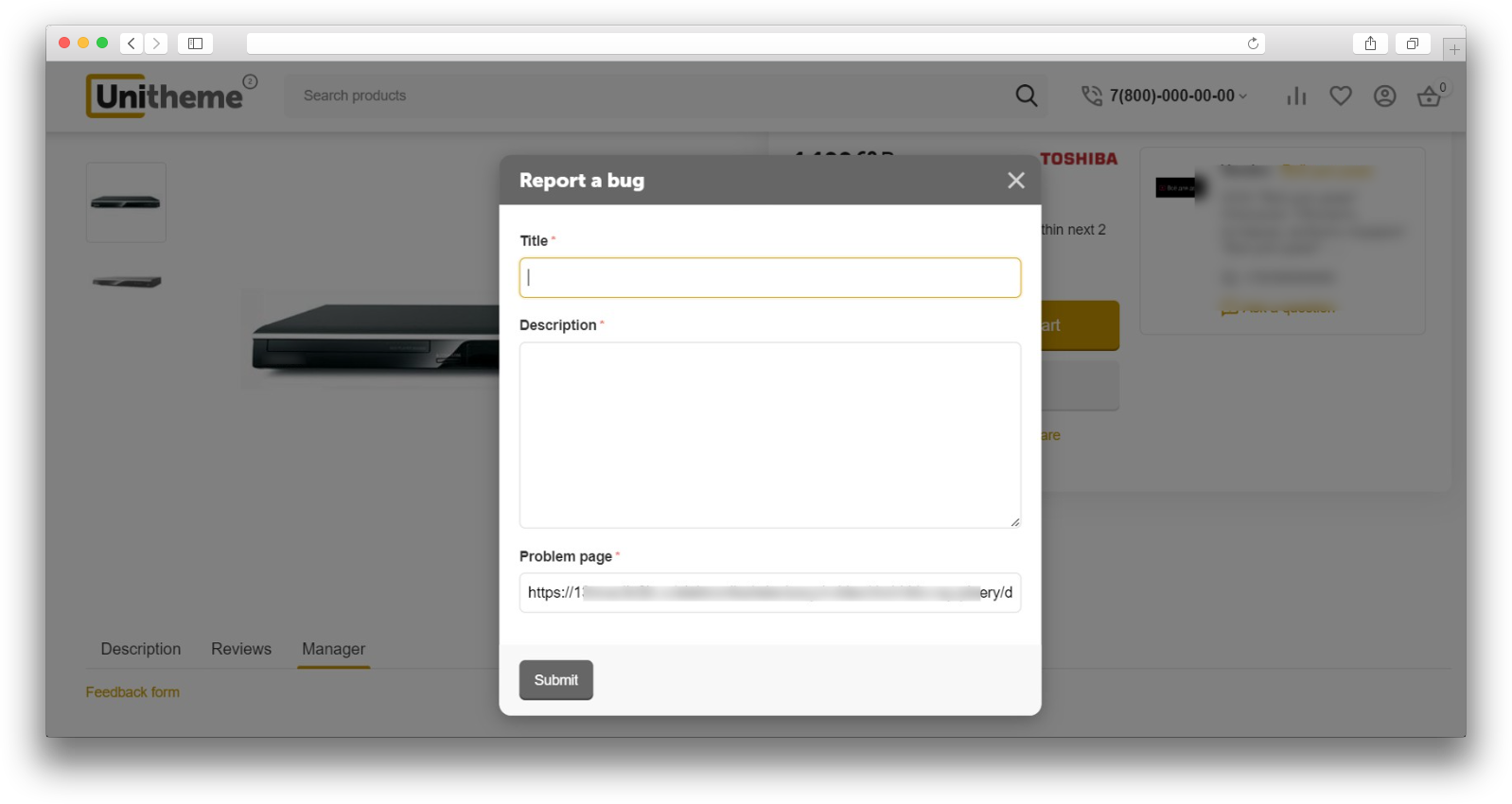Viewport: 1512px width, 804px height.
Task: Select the first product thumbnail image
Action: [x=126, y=202]
